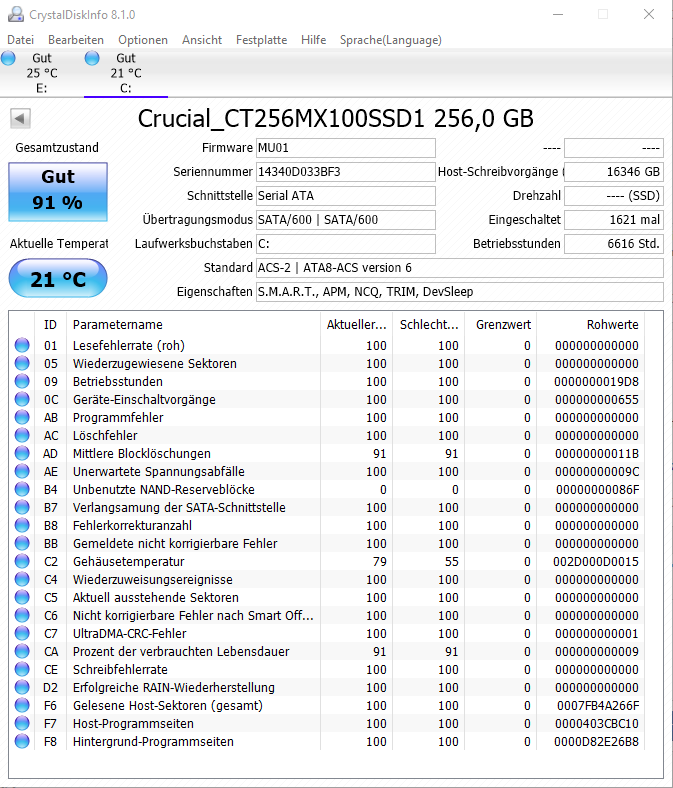The width and height of the screenshot is (673, 788).
Task: Click the Schnittstelle field Serial ATA
Action: [346, 195]
